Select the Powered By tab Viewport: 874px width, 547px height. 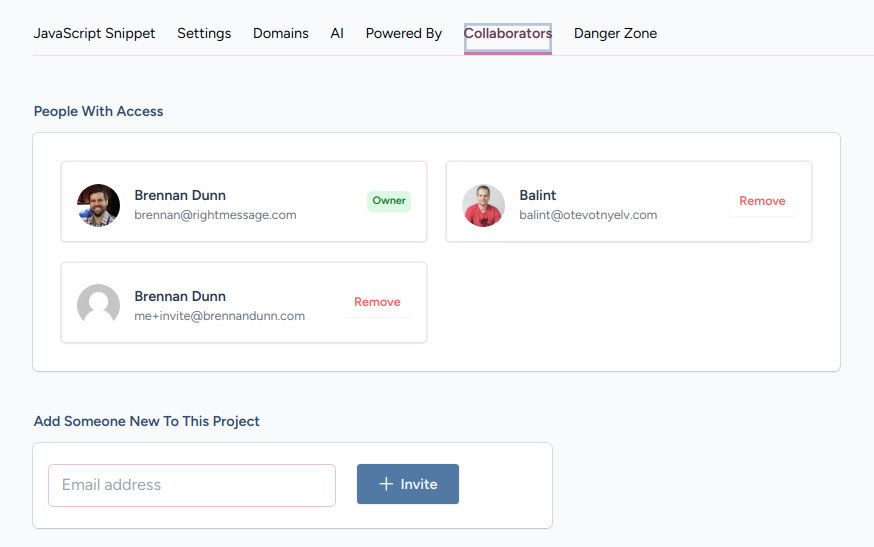click(x=404, y=33)
